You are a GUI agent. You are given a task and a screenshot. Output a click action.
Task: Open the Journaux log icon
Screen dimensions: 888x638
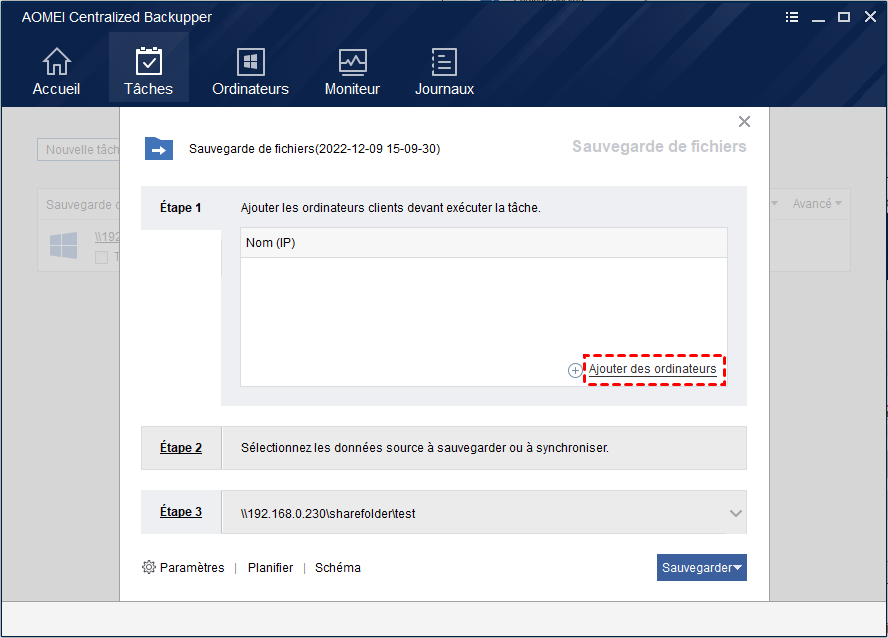coord(444,62)
